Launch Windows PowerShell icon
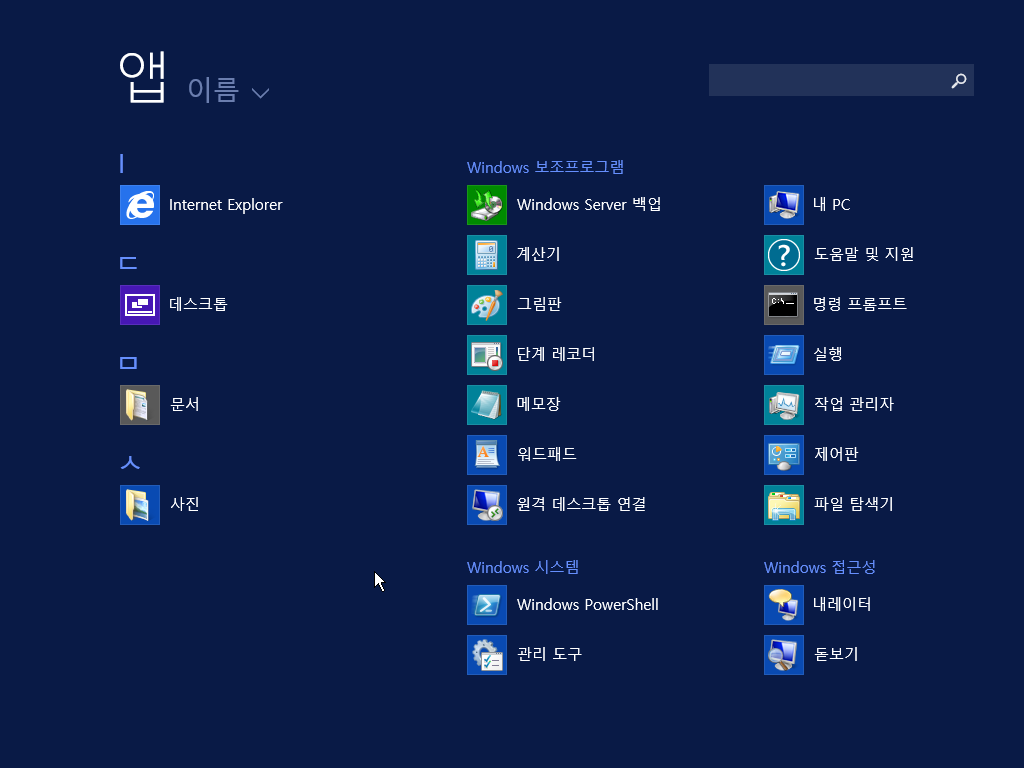Image resolution: width=1024 pixels, height=768 pixels. pos(487,605)
